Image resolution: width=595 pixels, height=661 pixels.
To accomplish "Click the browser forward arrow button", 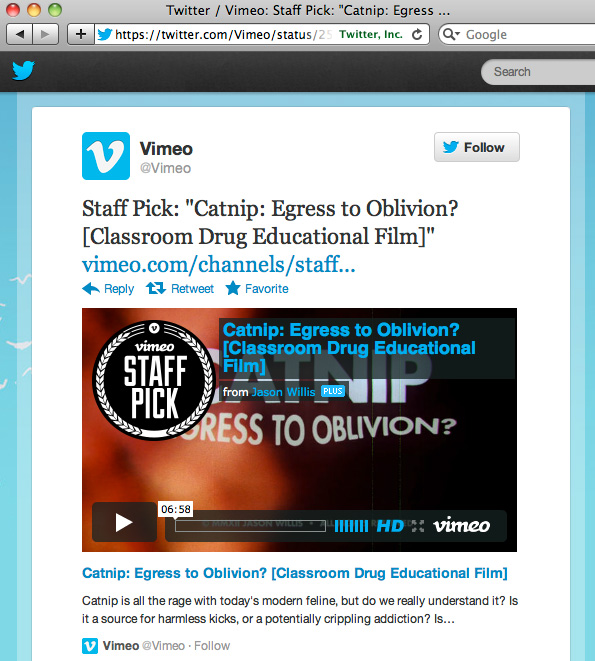I will coord(45,34).
